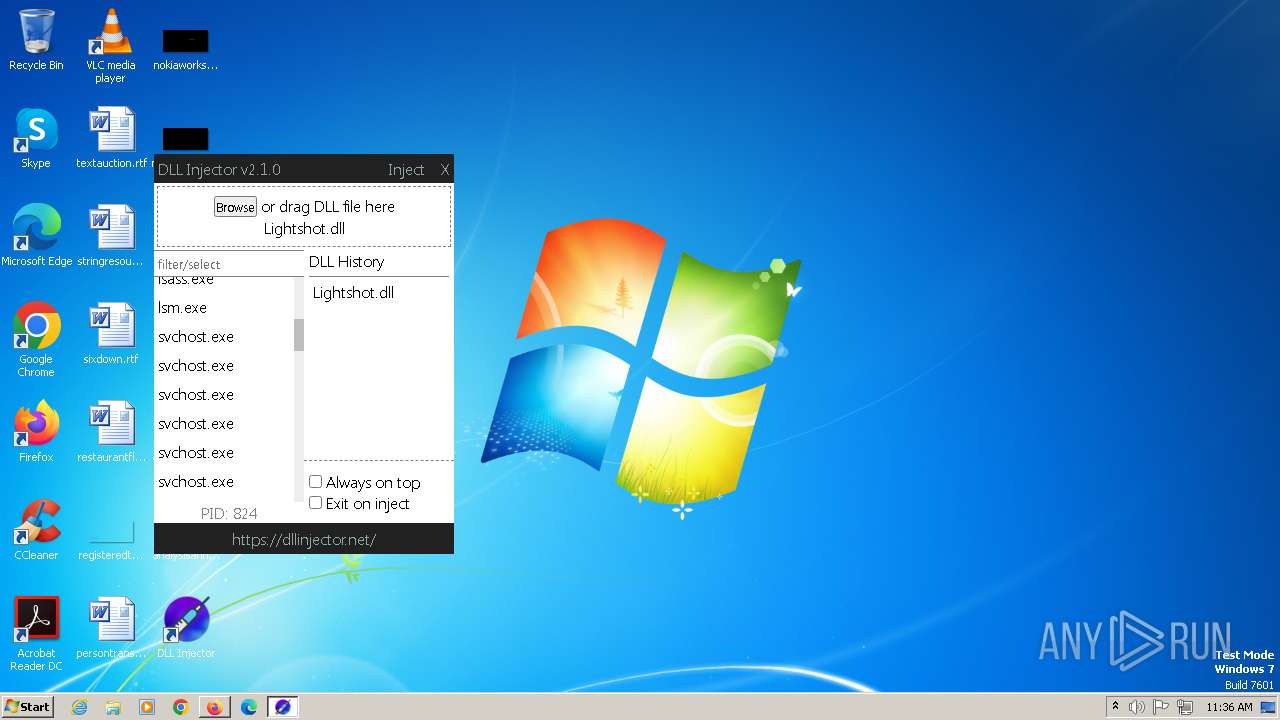
Task: Open the dllinjector.net link
Action: 304,539
